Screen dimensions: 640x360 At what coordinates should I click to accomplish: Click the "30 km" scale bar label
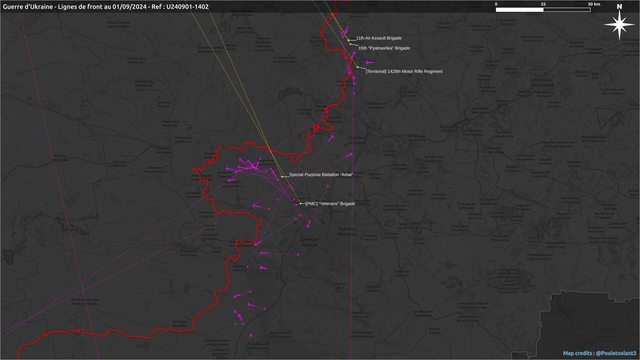pyautogui.click(x=594, y=4)
